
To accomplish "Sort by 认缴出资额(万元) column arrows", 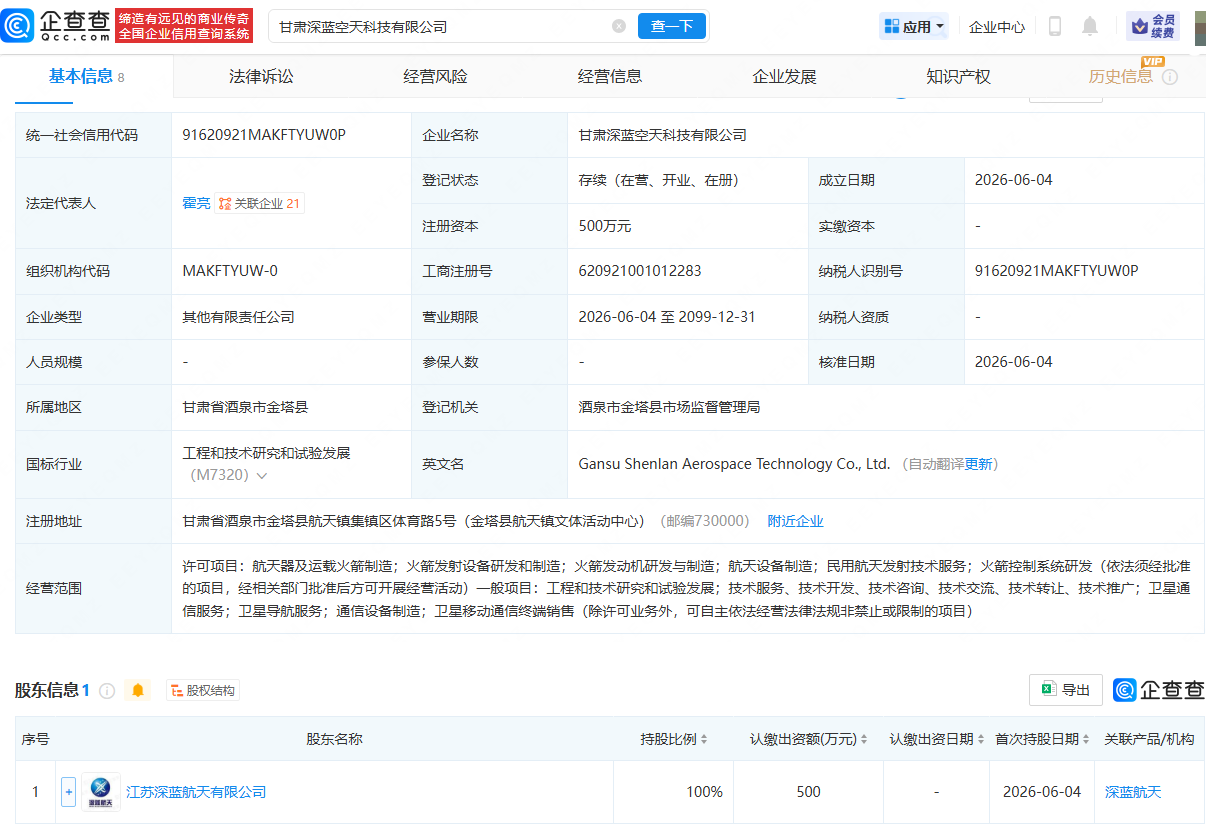I will tap(863, 739).
